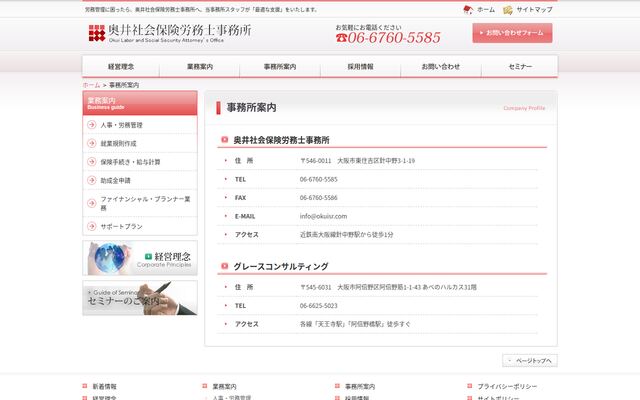
Task: Click the お問い合わせフォーム button
Action: pos(512,33)
